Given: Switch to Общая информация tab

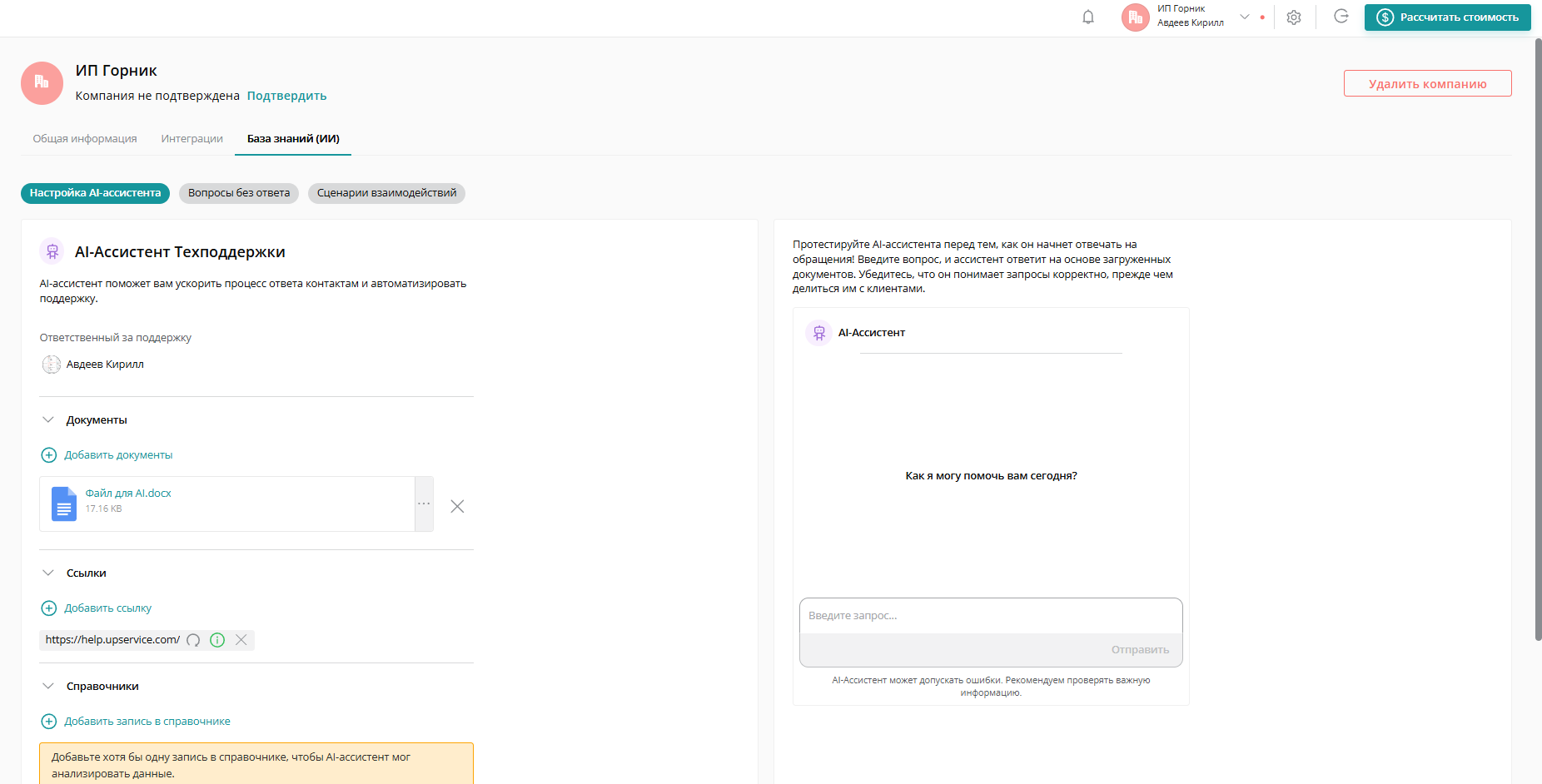Looking at the screenshot, I should [x=85, y=139].
